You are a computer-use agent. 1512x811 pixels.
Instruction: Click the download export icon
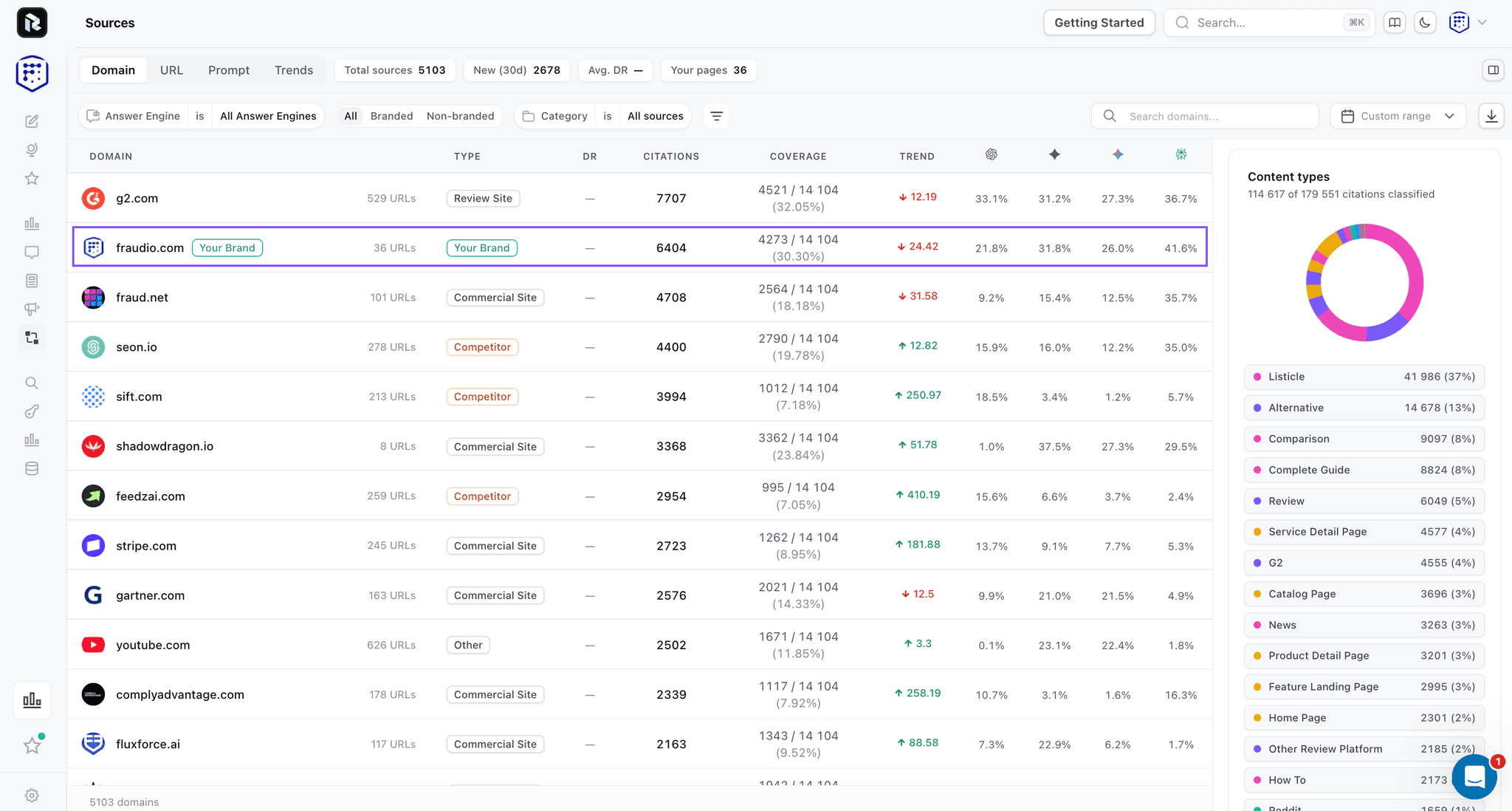[x=1491, y=116]
